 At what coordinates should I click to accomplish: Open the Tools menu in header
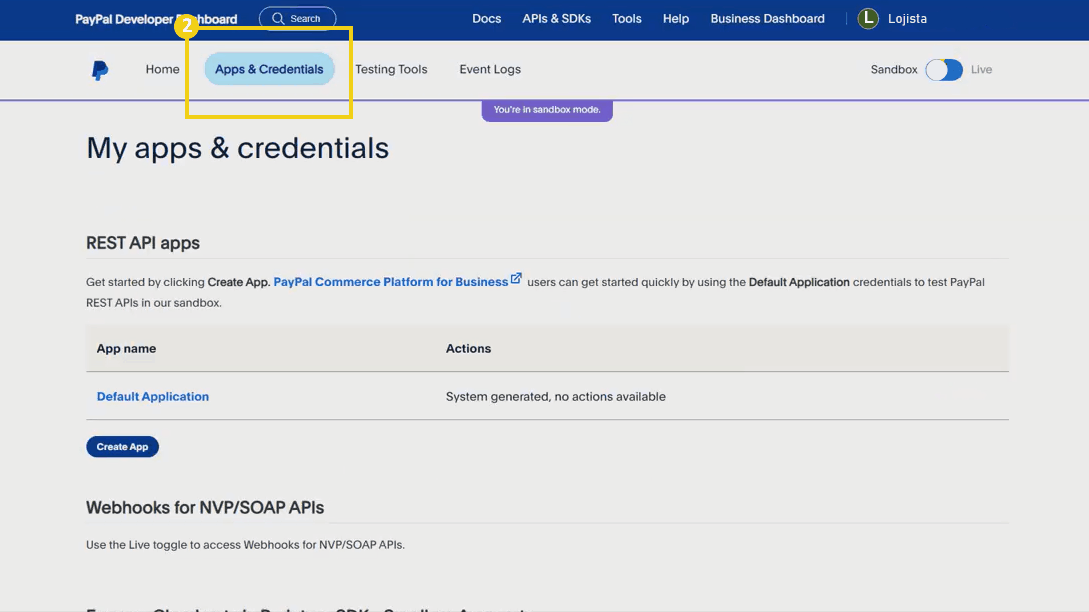[626, 19]
